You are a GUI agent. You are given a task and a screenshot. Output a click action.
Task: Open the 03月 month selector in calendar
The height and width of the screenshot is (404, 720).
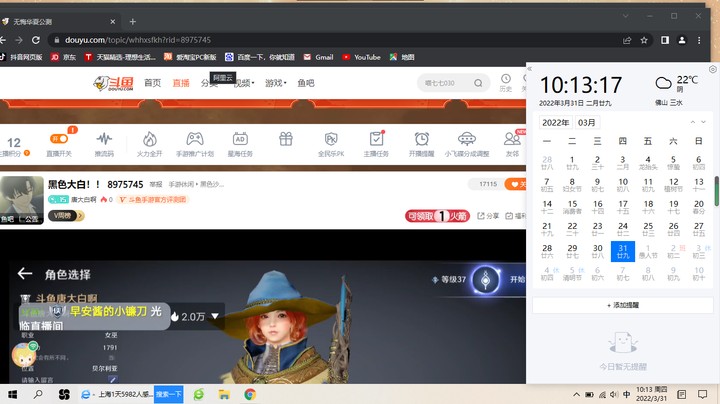(x=586, y=123)
